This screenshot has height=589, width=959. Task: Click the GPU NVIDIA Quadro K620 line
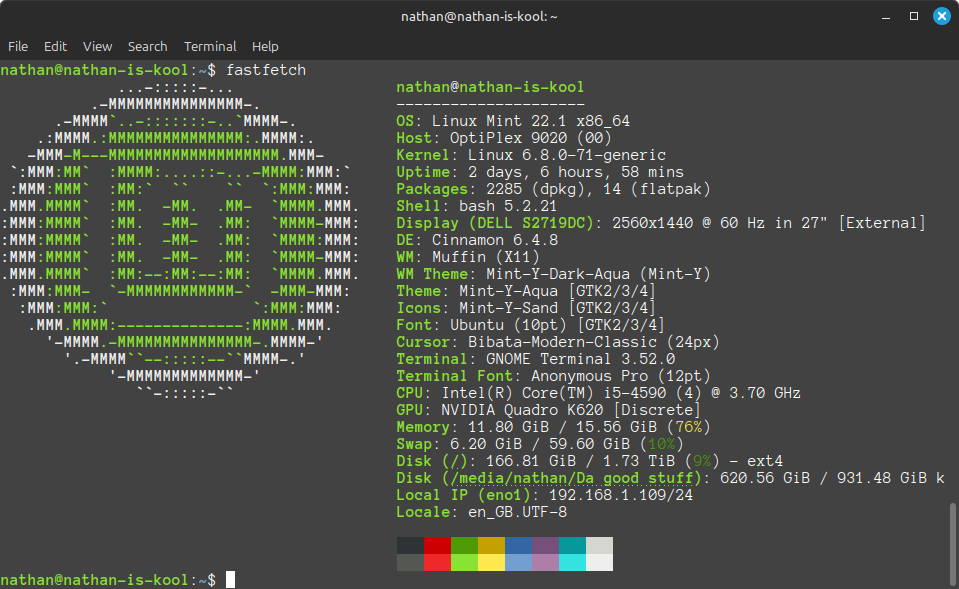point(549,410)
